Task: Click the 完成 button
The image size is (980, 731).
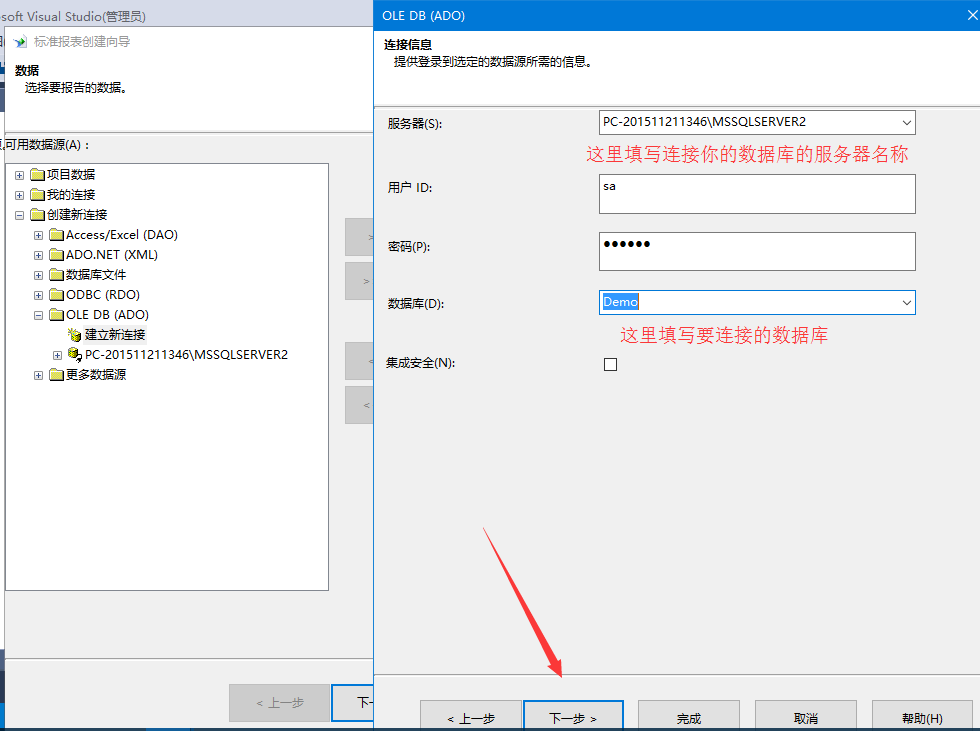Action: (689, 716)
